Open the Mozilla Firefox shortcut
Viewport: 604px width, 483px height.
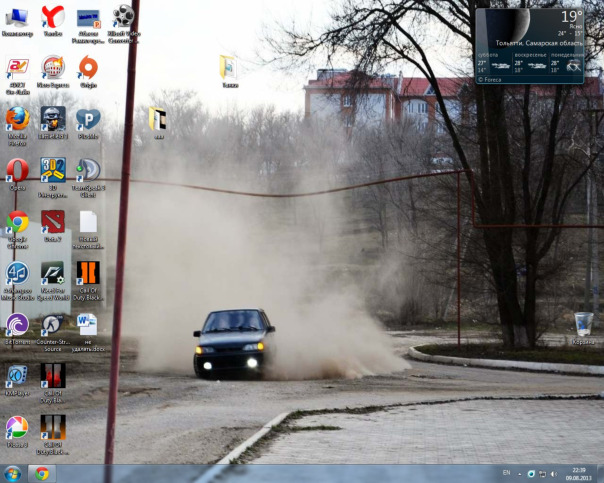tap(18, 126)
